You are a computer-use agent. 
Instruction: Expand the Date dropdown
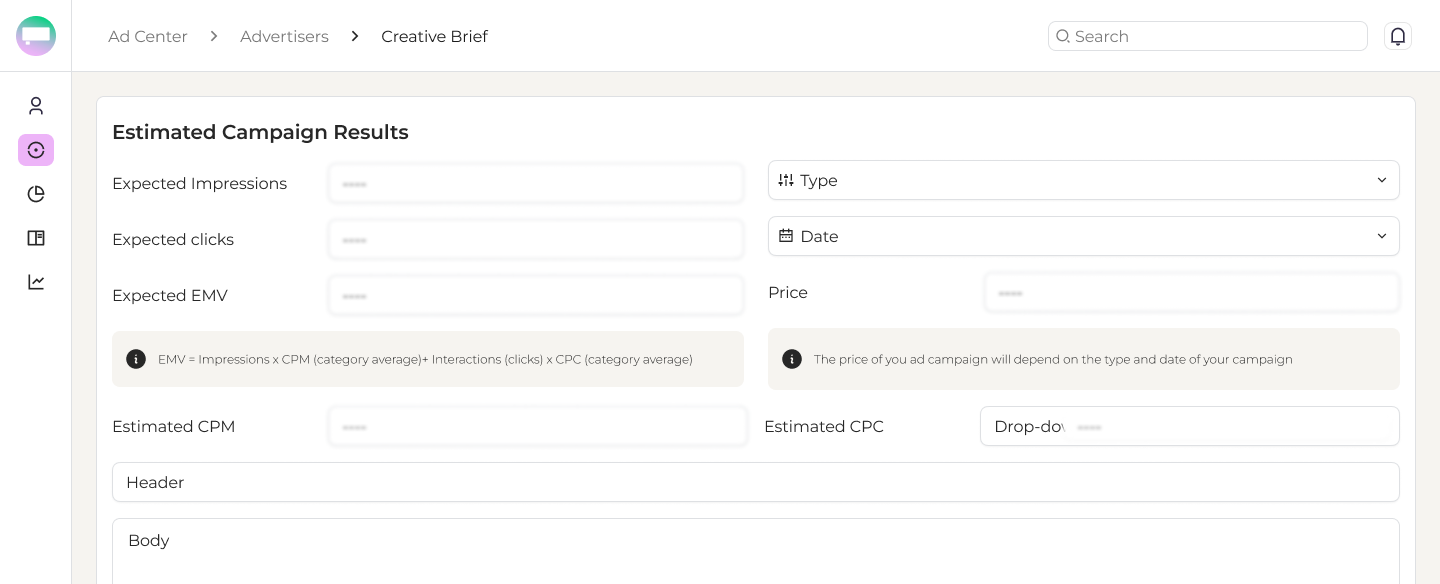(1084, 236)
